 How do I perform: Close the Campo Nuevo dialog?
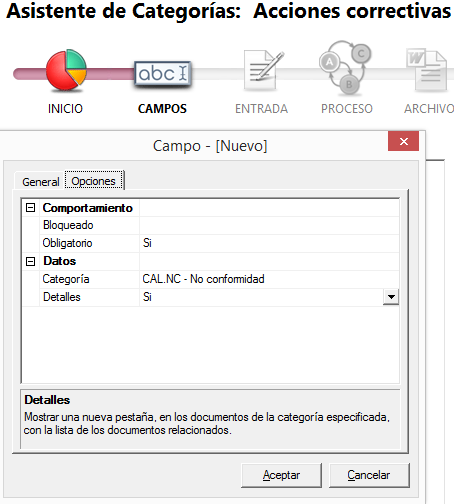point(403,141)
